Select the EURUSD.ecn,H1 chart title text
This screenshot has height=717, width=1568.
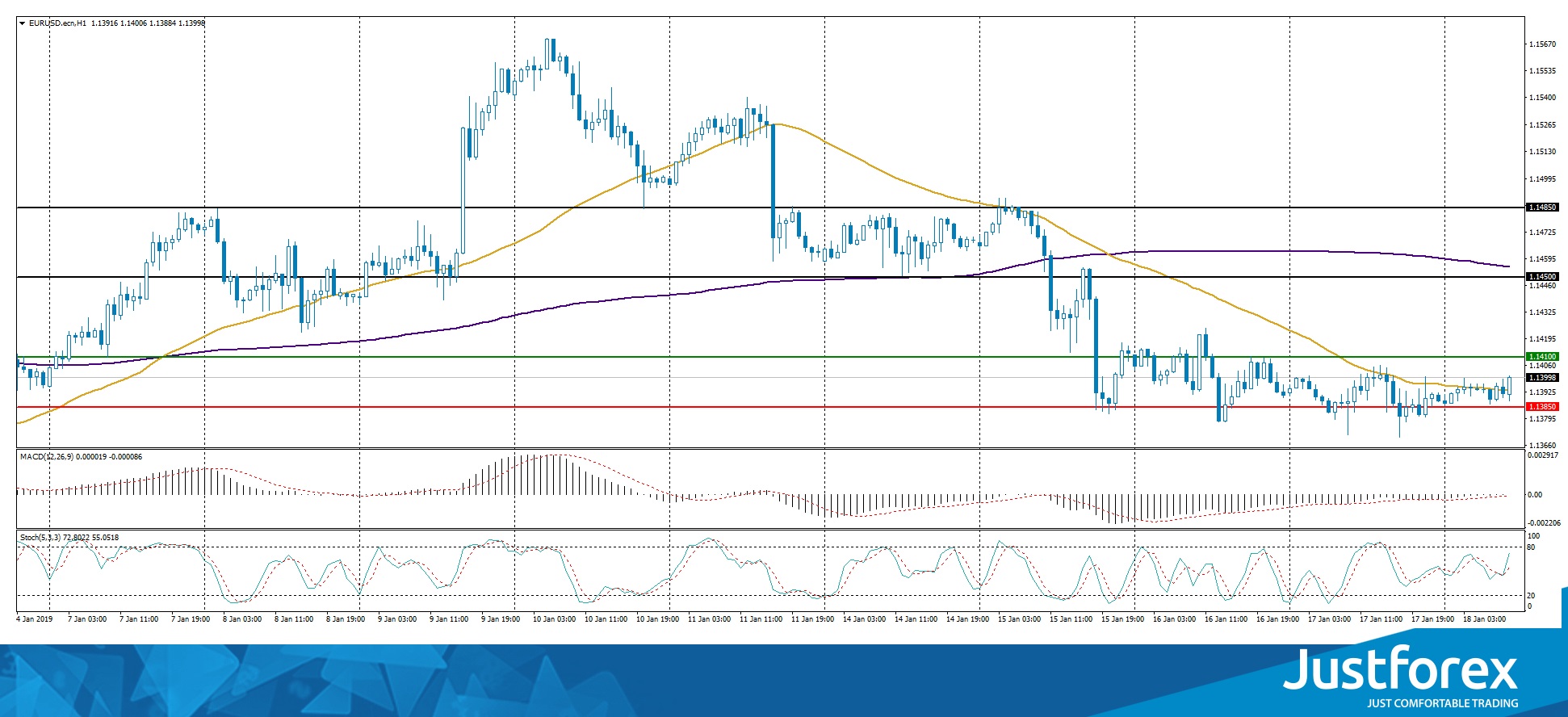(57, 23)
